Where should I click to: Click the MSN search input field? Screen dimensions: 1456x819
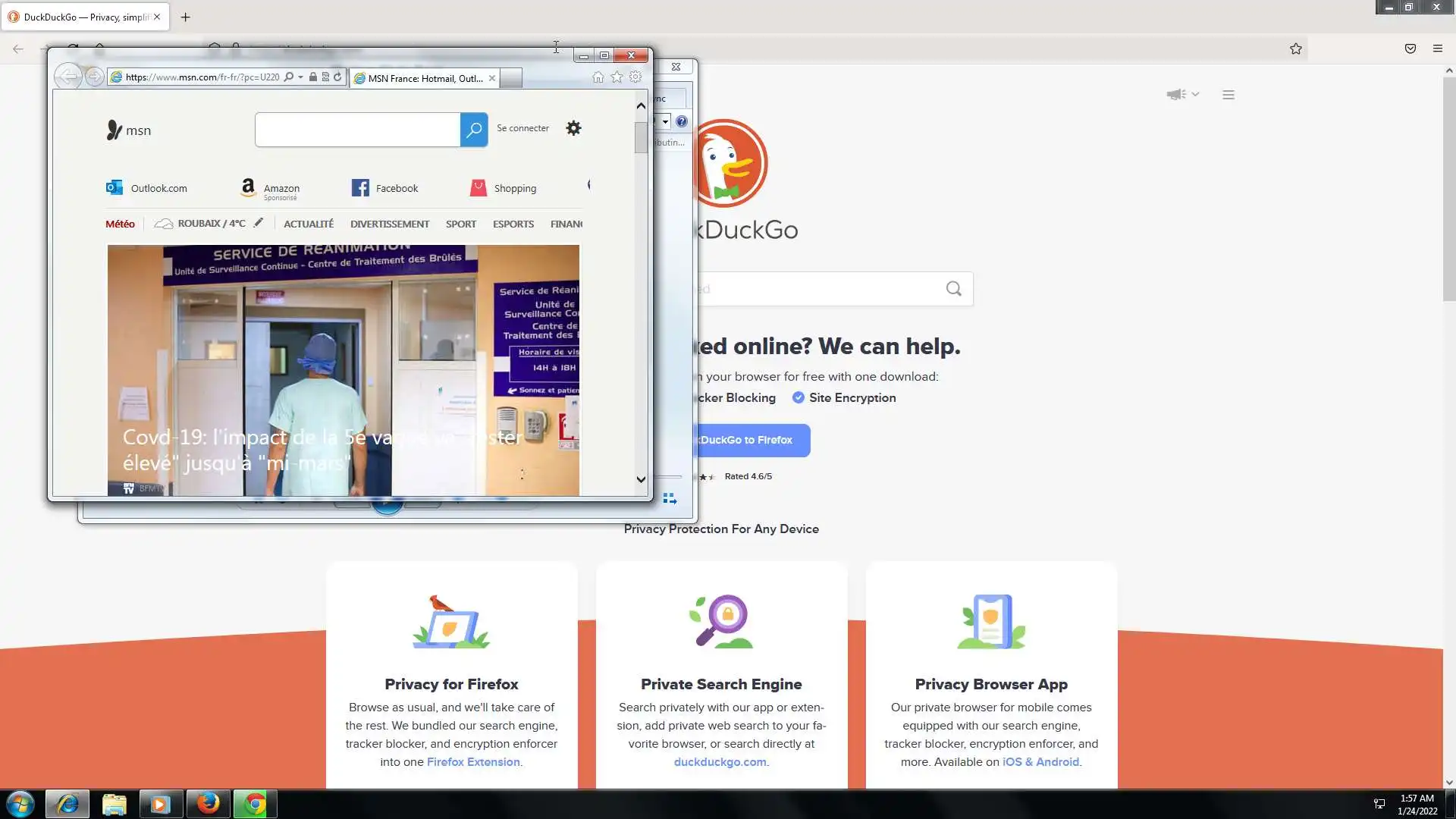tap(357, 130)
